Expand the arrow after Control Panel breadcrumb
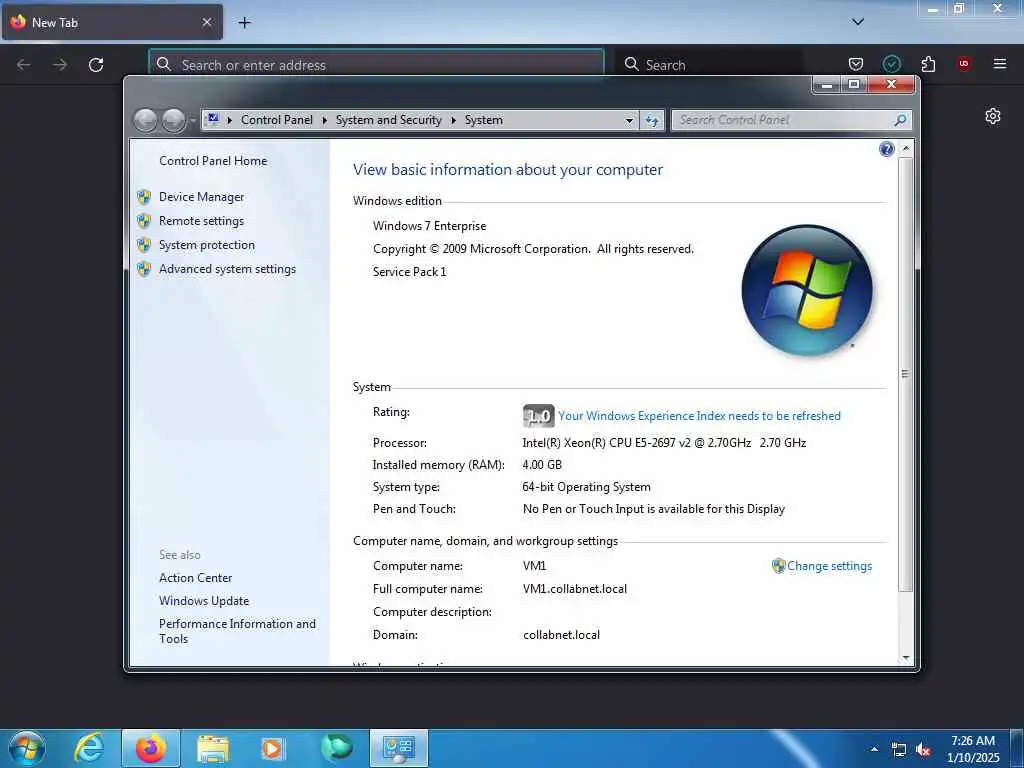Screen dimensions: 1024x768 point(325,120)
